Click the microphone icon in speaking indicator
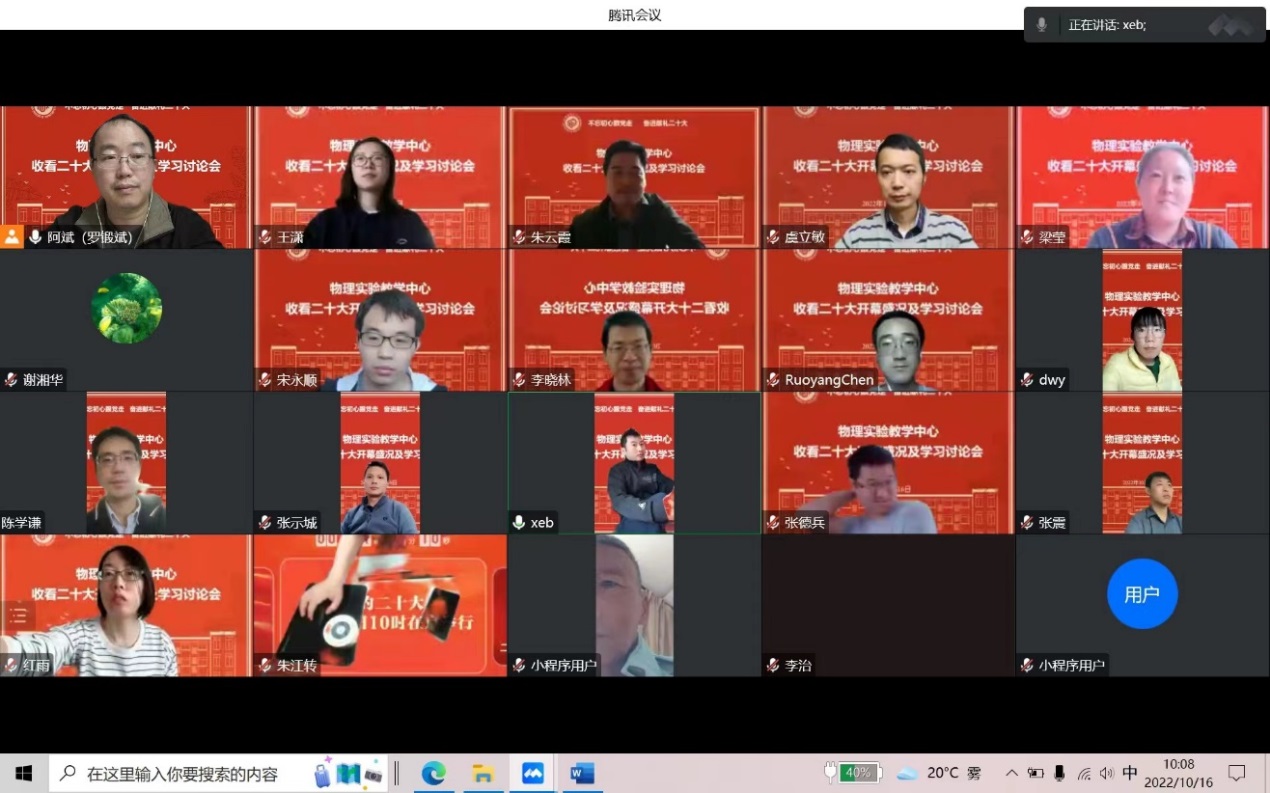This screenshot has width=1270, height=793. 1041,25
